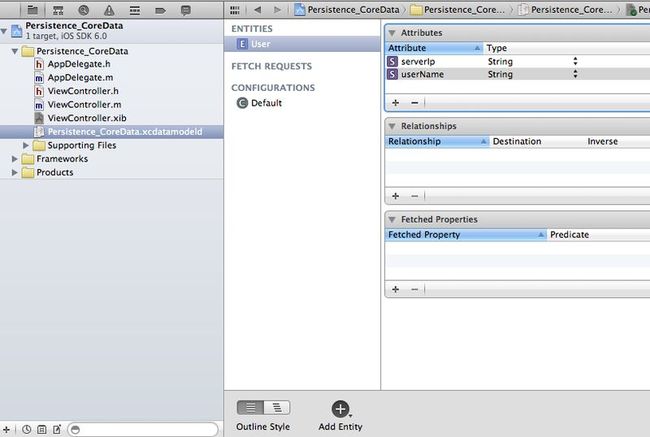Go back with the left arrow in the jump bar
The image size is (650, 437).
point(257,10)
